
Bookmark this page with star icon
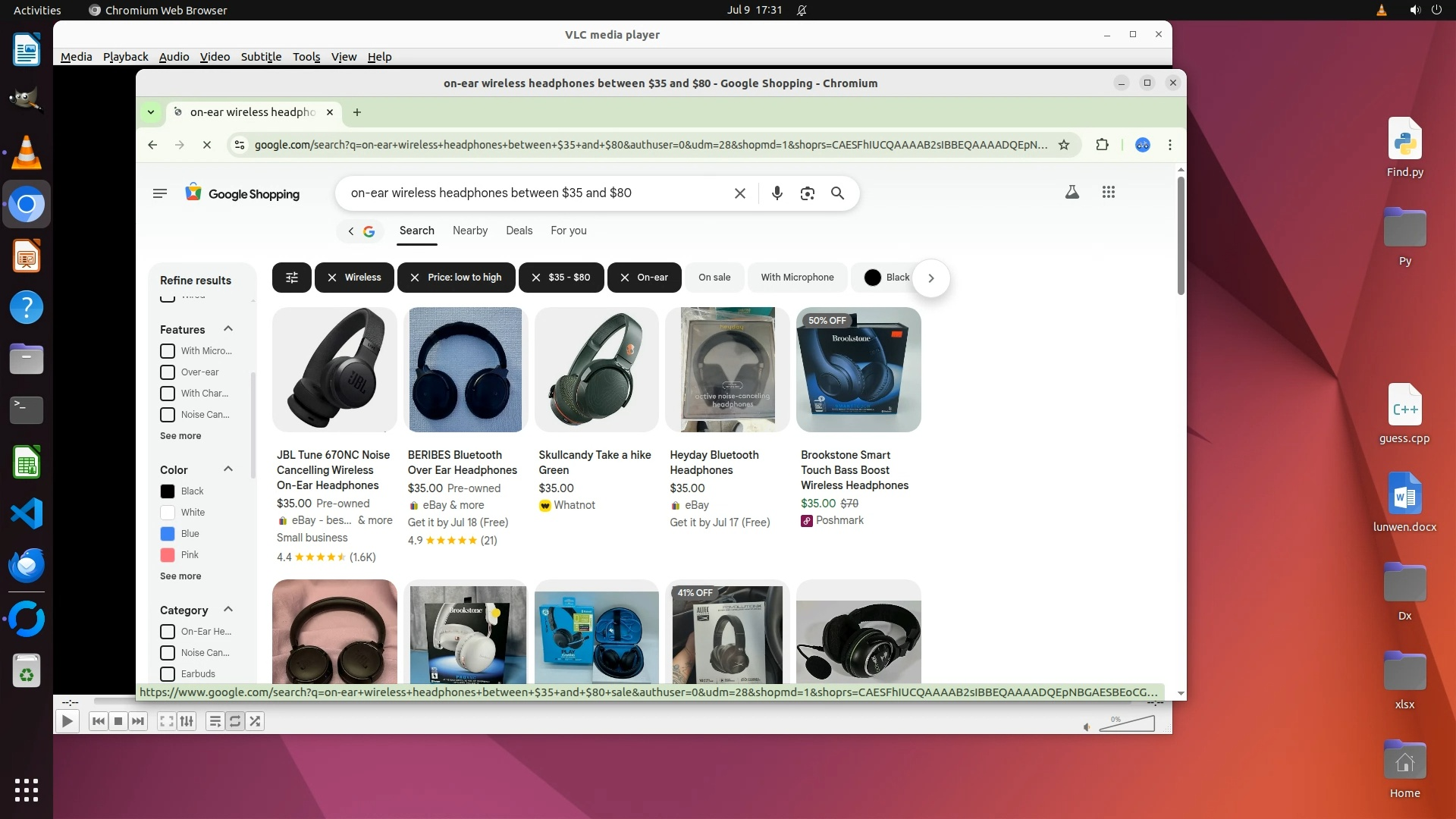(x=1064, y=145)
